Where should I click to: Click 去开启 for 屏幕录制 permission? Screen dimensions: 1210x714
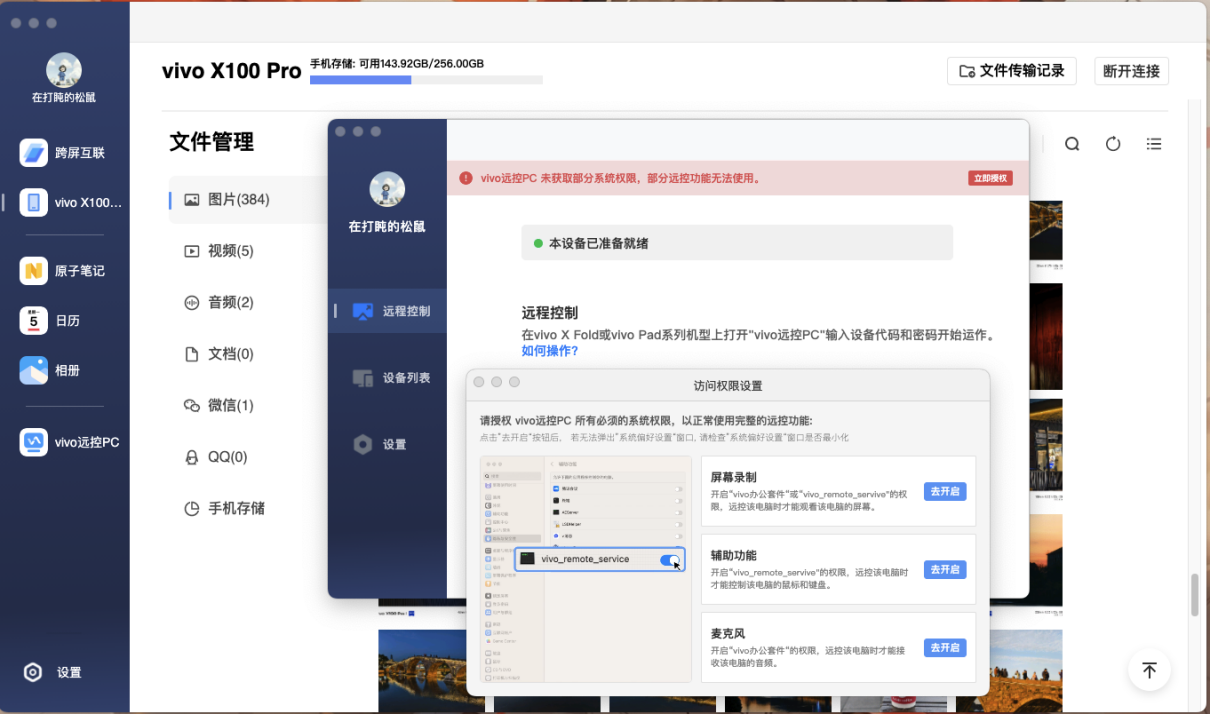point(945,491)
